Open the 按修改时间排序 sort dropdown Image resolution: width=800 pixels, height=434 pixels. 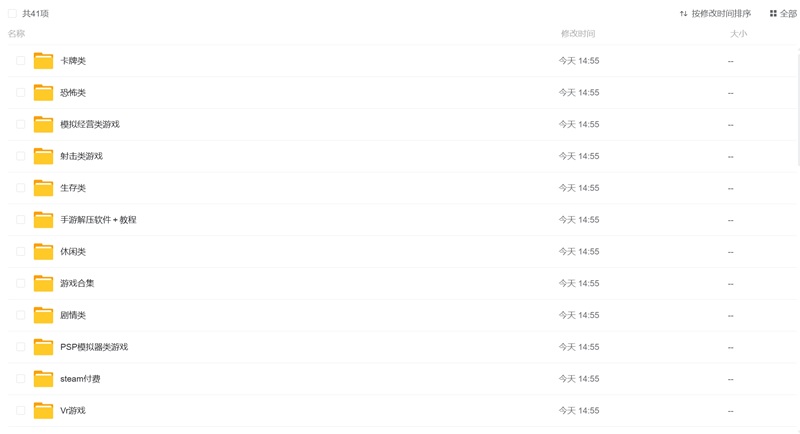[x=715, y=14]
